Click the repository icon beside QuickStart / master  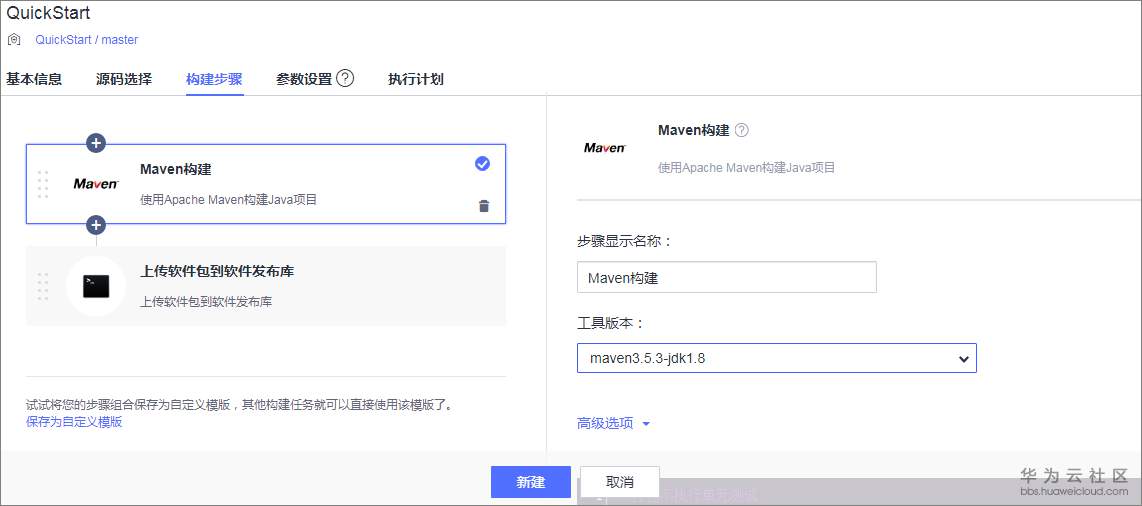14,39
